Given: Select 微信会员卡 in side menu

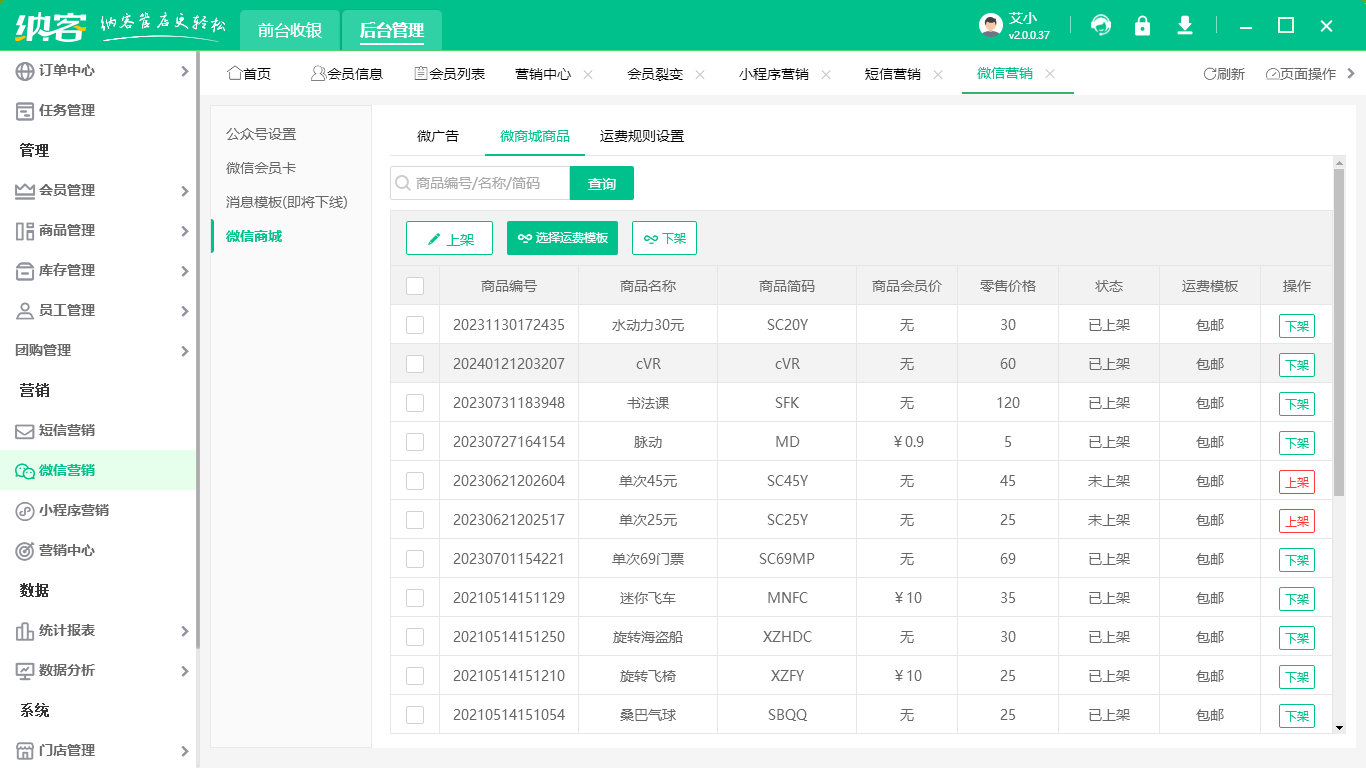Looking at the screenshot, I should pos(261,168).
